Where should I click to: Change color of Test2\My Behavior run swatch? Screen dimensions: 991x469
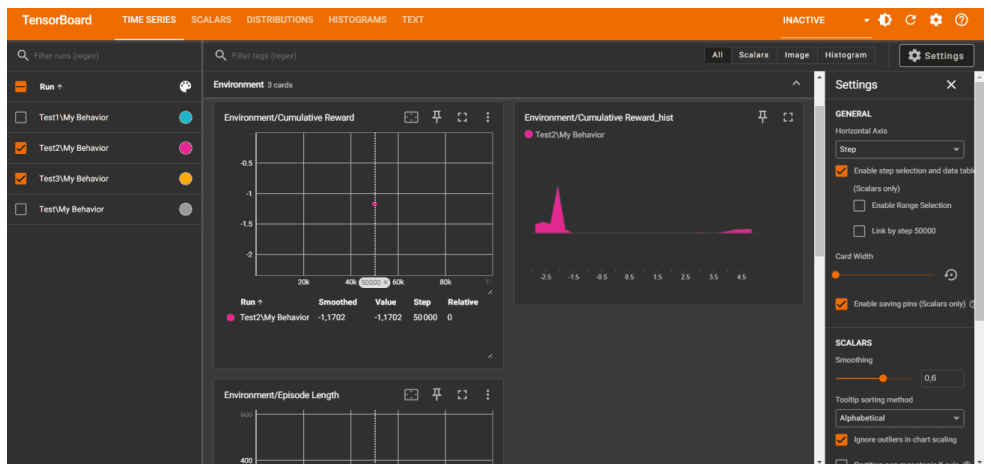tap(185, 148)
